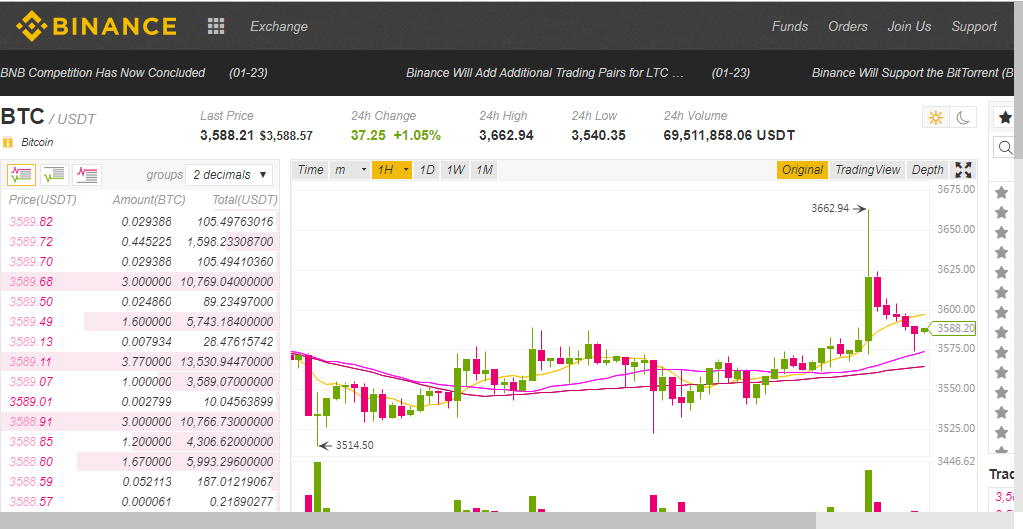1023x529 pixels.
Task: Click the Bitcoin info icon
Action: point(8,142)
